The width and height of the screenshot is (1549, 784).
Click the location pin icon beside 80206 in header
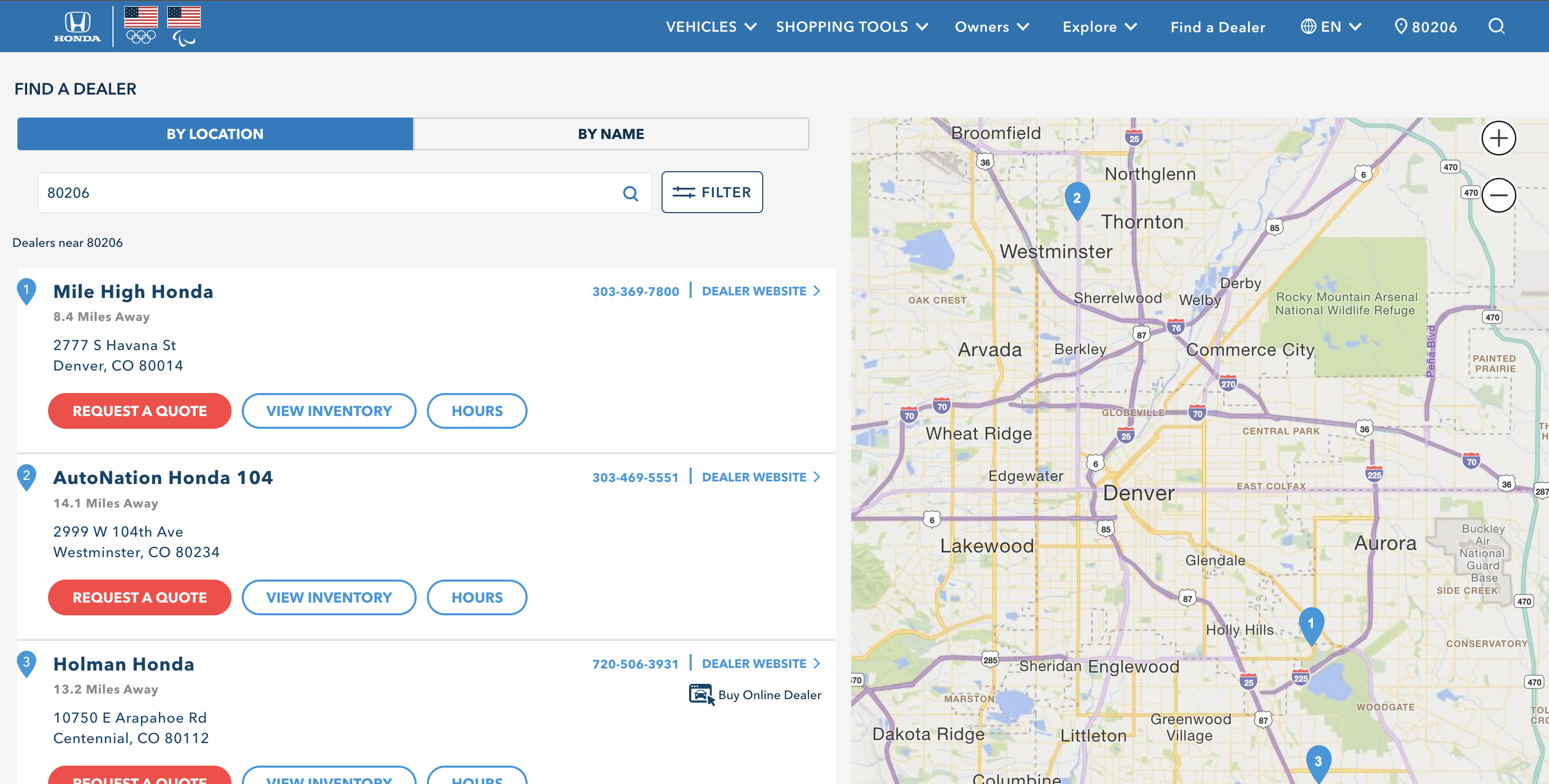tap(1400, 27)
